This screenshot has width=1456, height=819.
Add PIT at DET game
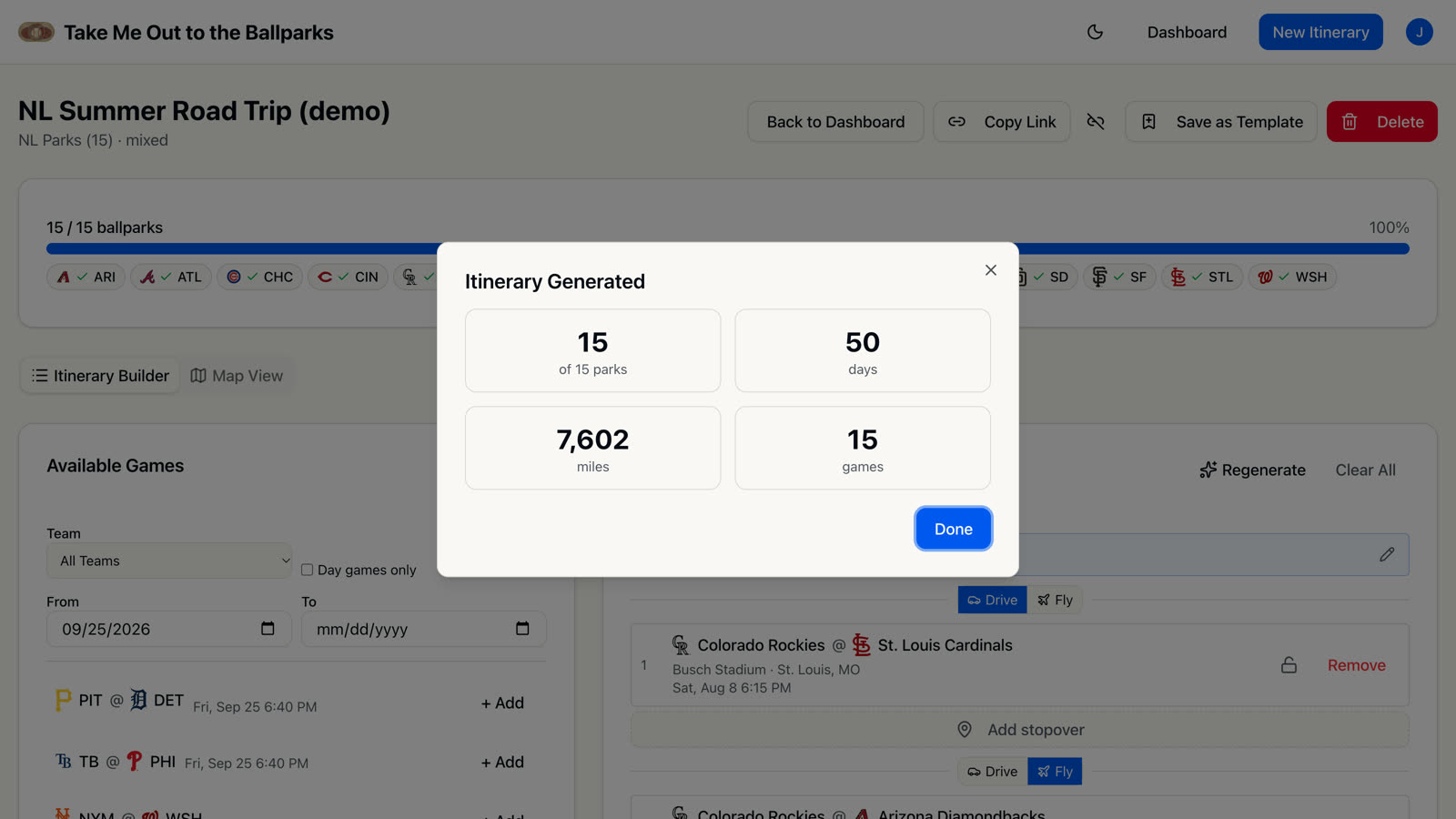coord(502,703)
